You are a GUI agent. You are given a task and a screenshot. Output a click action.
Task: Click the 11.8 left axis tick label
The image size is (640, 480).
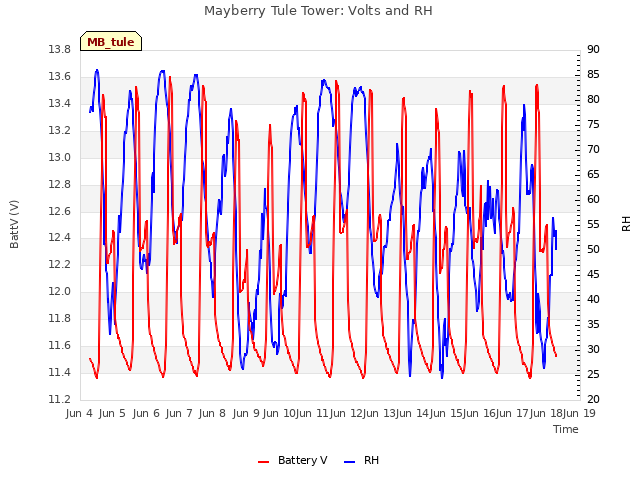(x=60, y=318)
